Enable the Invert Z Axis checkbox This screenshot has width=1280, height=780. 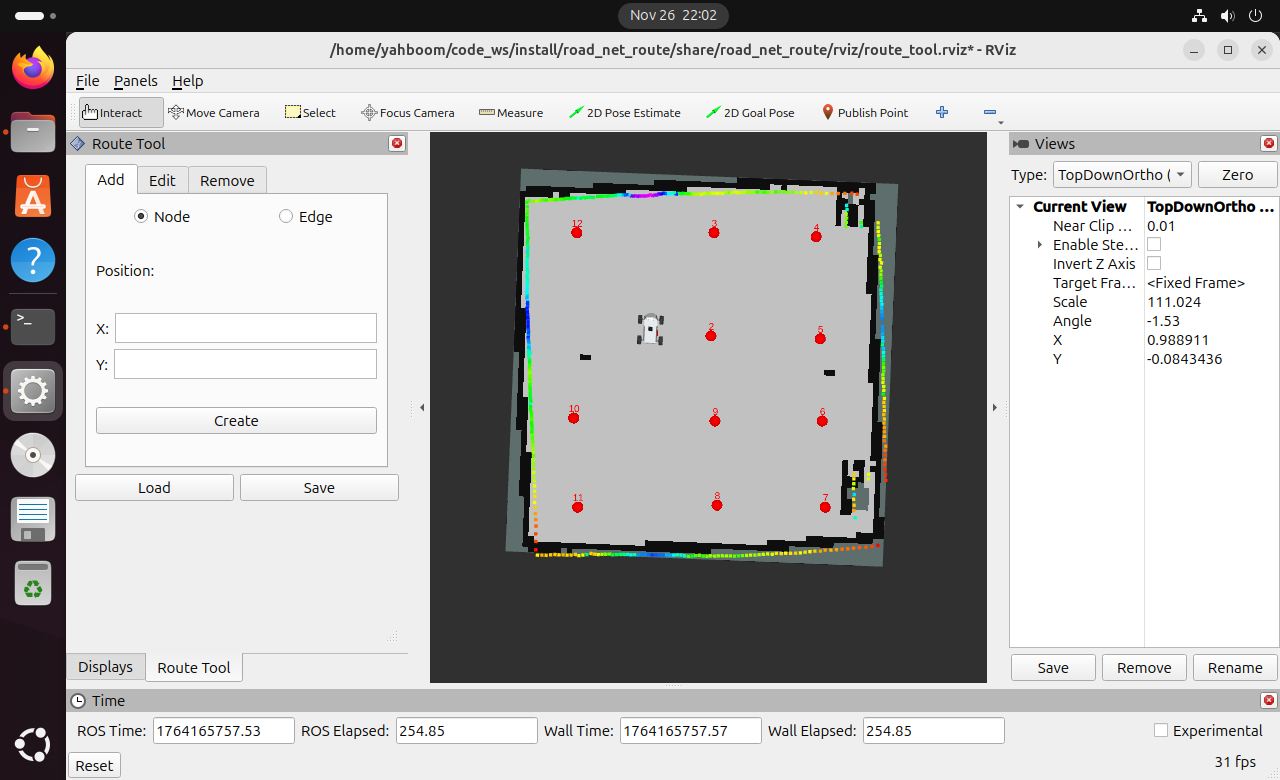click(1154, 264)
